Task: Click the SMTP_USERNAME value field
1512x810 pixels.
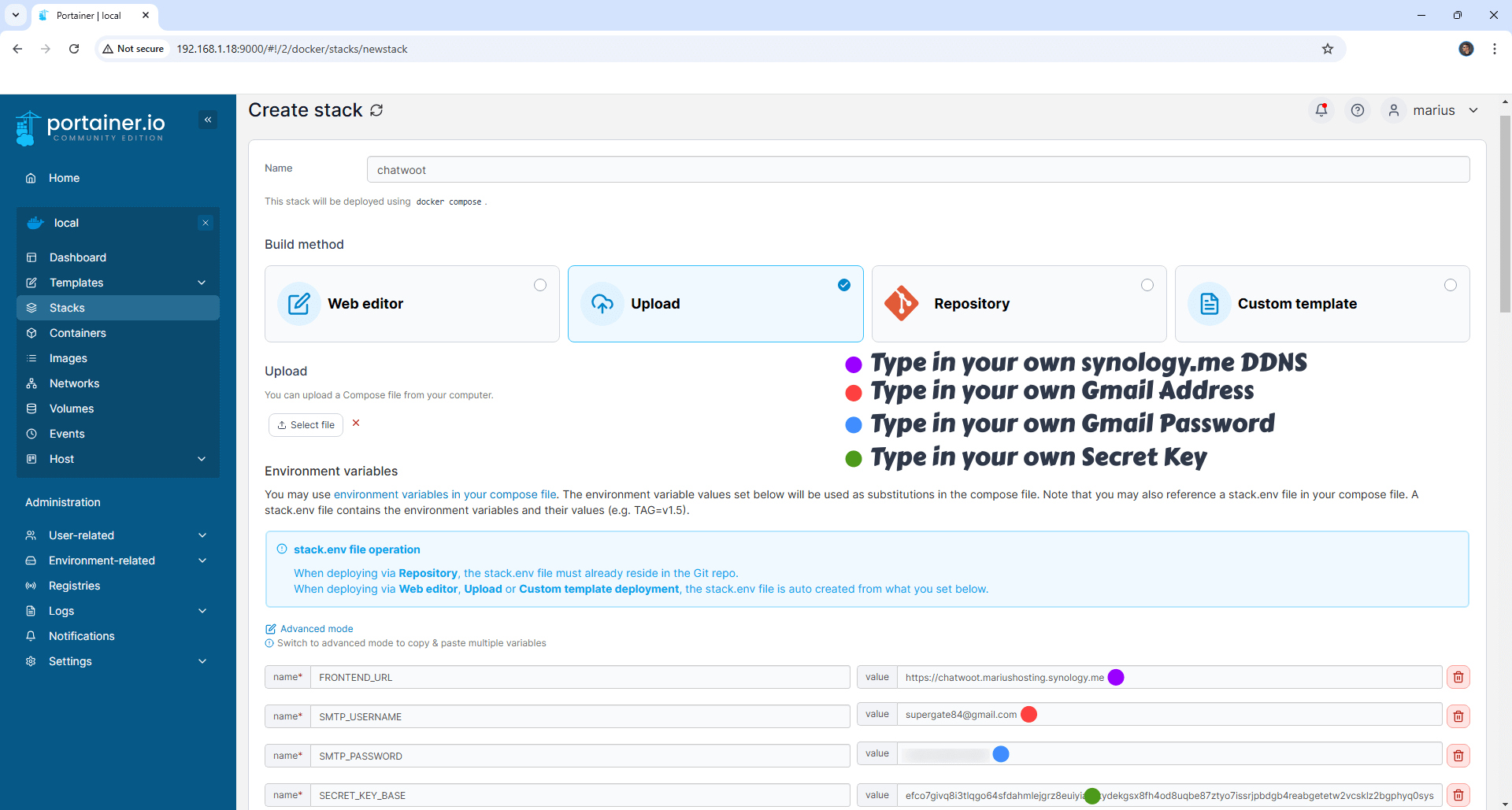Action: point(1169,714)
